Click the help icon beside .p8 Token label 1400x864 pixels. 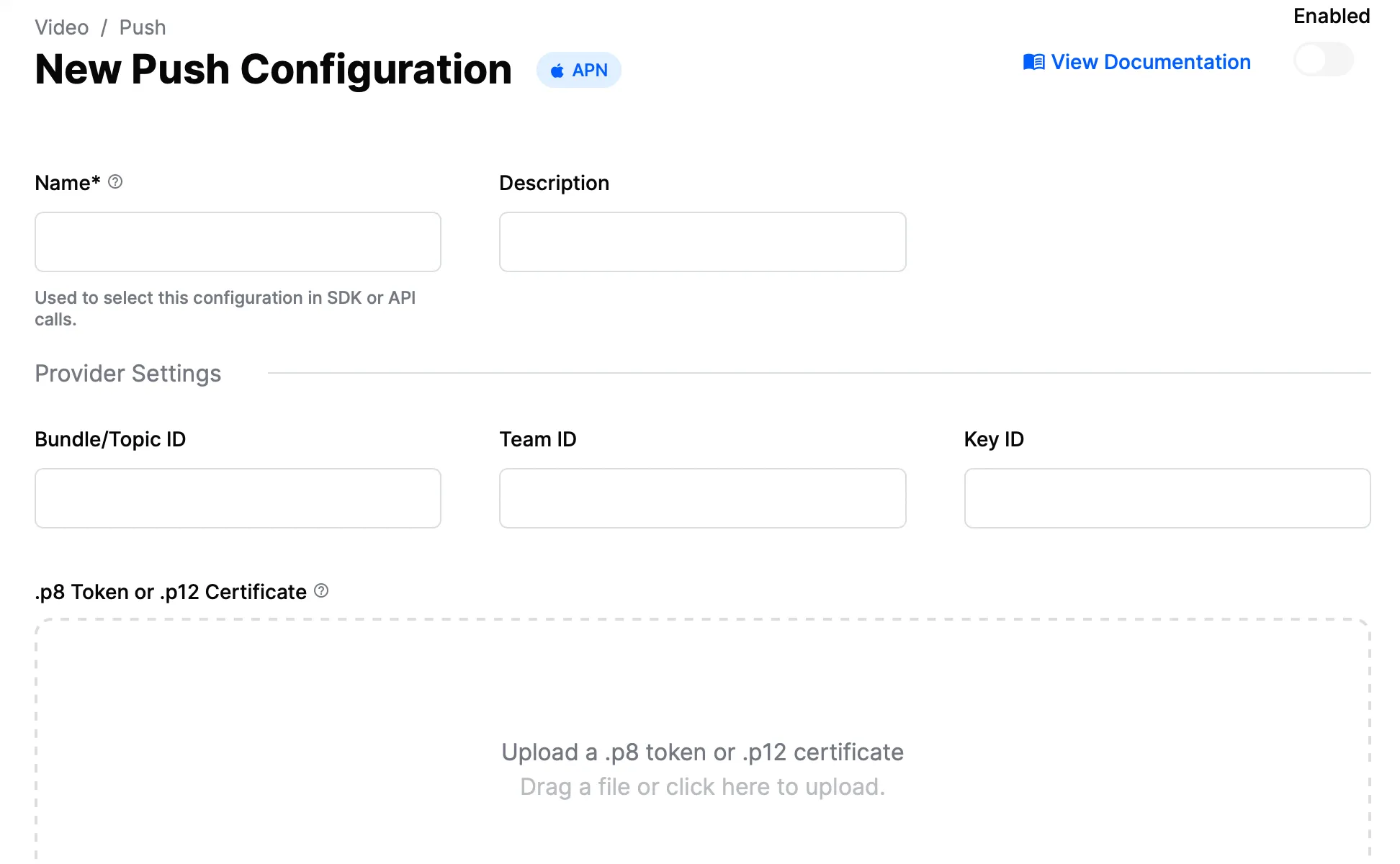(x=322, y=591)
